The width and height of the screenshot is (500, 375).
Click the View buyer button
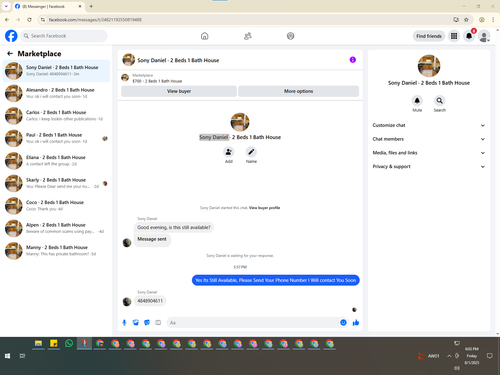179,91
